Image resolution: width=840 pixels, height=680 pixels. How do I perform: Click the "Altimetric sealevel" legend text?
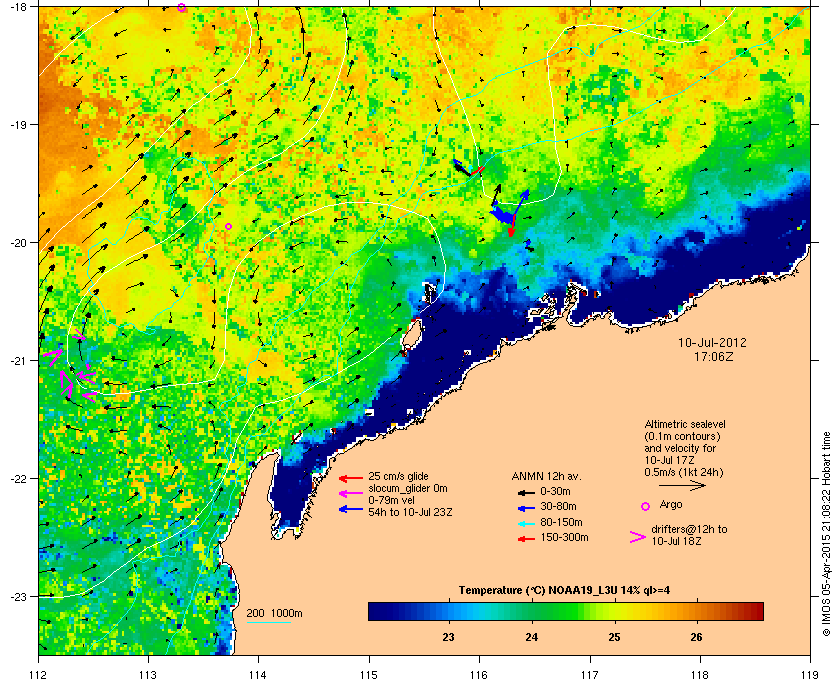pos(685,424)
